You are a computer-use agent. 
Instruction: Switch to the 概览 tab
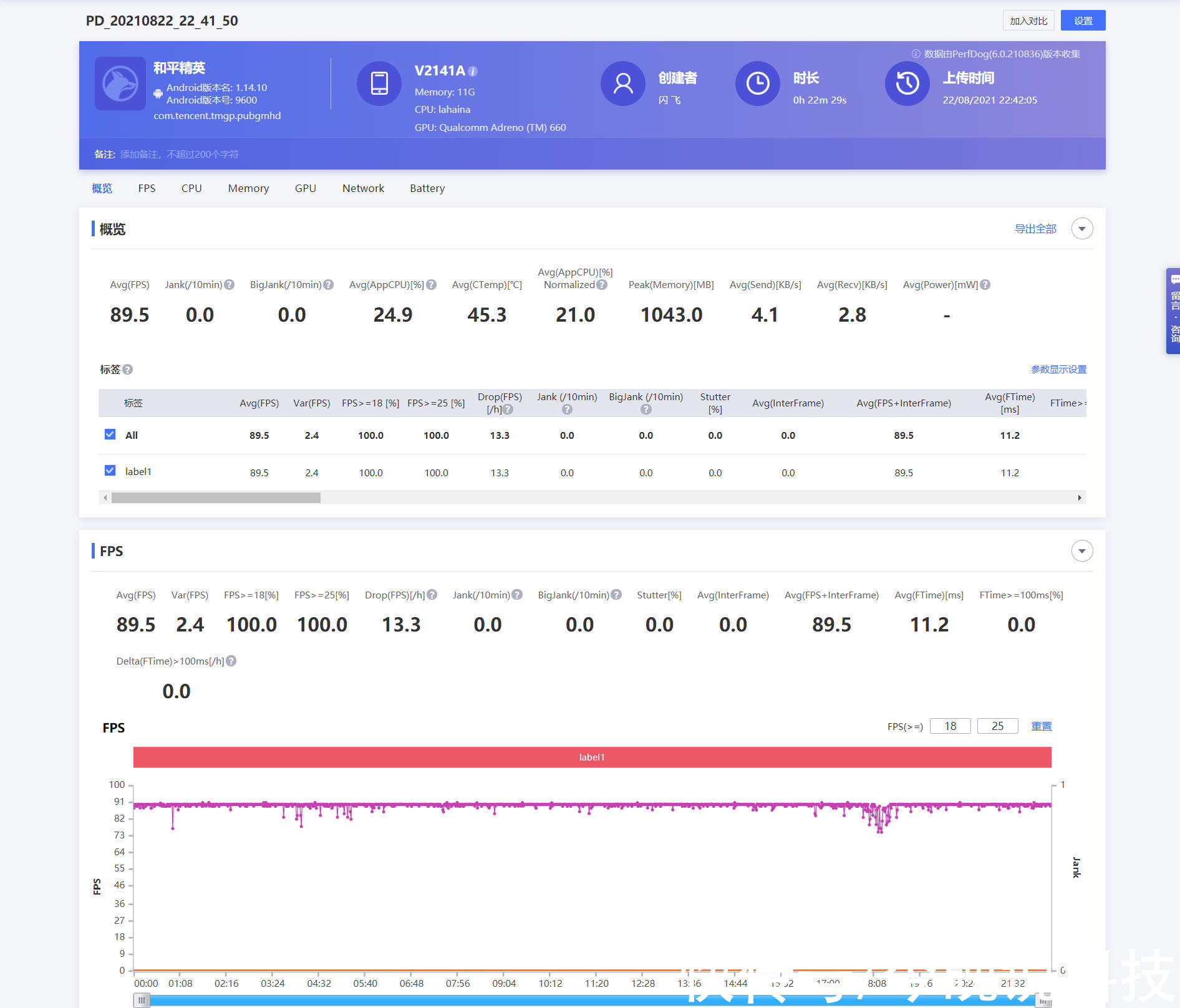tap(102, 188)
